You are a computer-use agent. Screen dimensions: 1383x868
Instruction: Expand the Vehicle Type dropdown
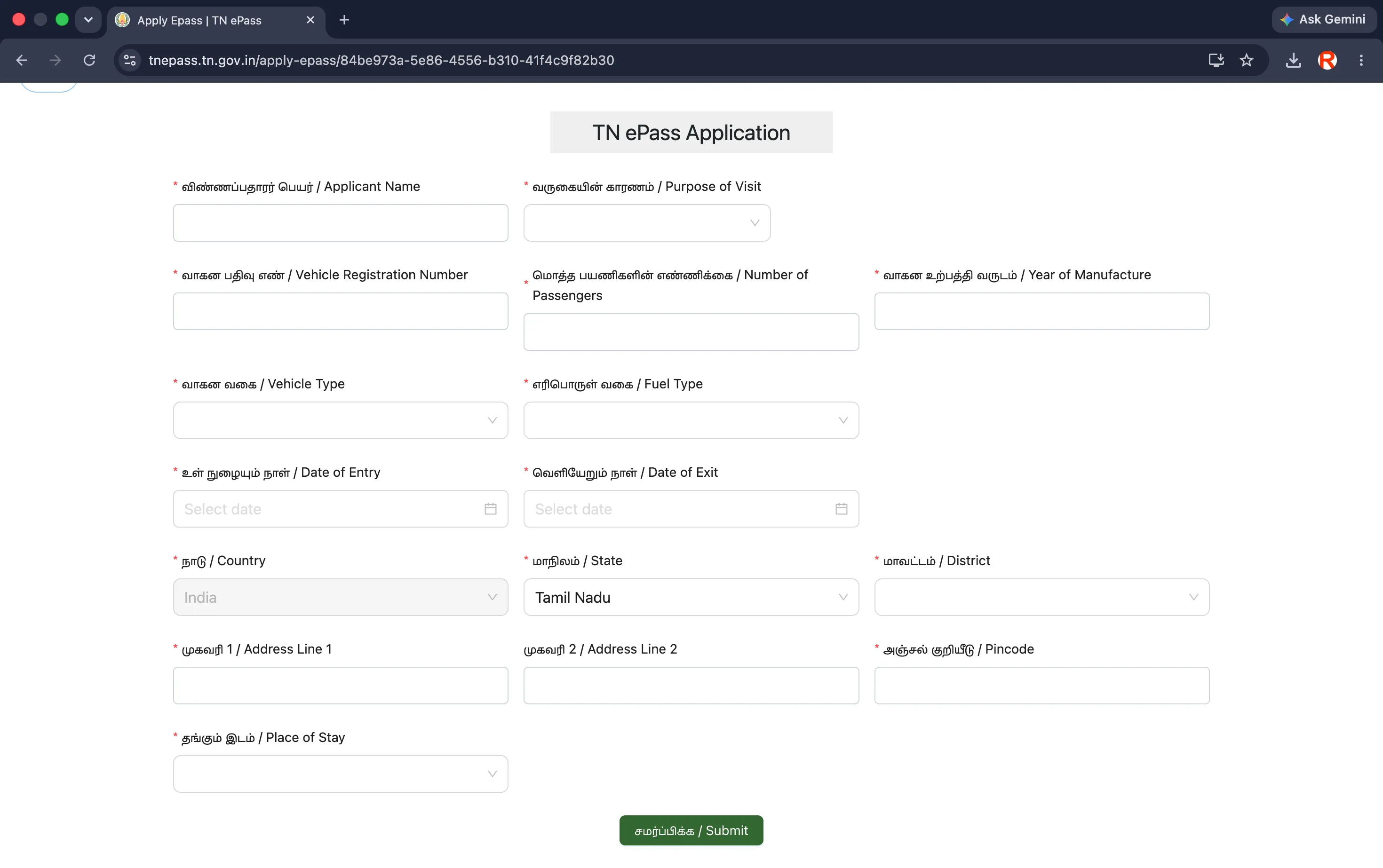(341, 420)
